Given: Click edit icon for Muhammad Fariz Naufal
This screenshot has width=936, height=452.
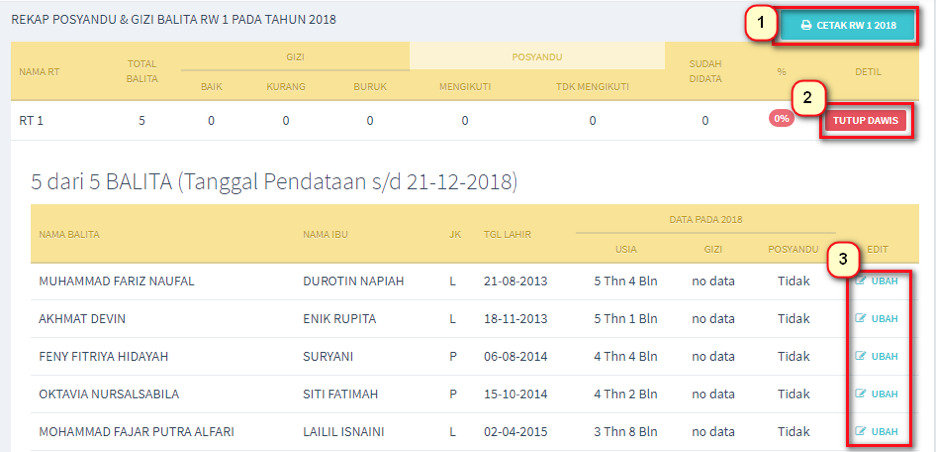Looking at the screenshot, I should click(x=860, y=281).
